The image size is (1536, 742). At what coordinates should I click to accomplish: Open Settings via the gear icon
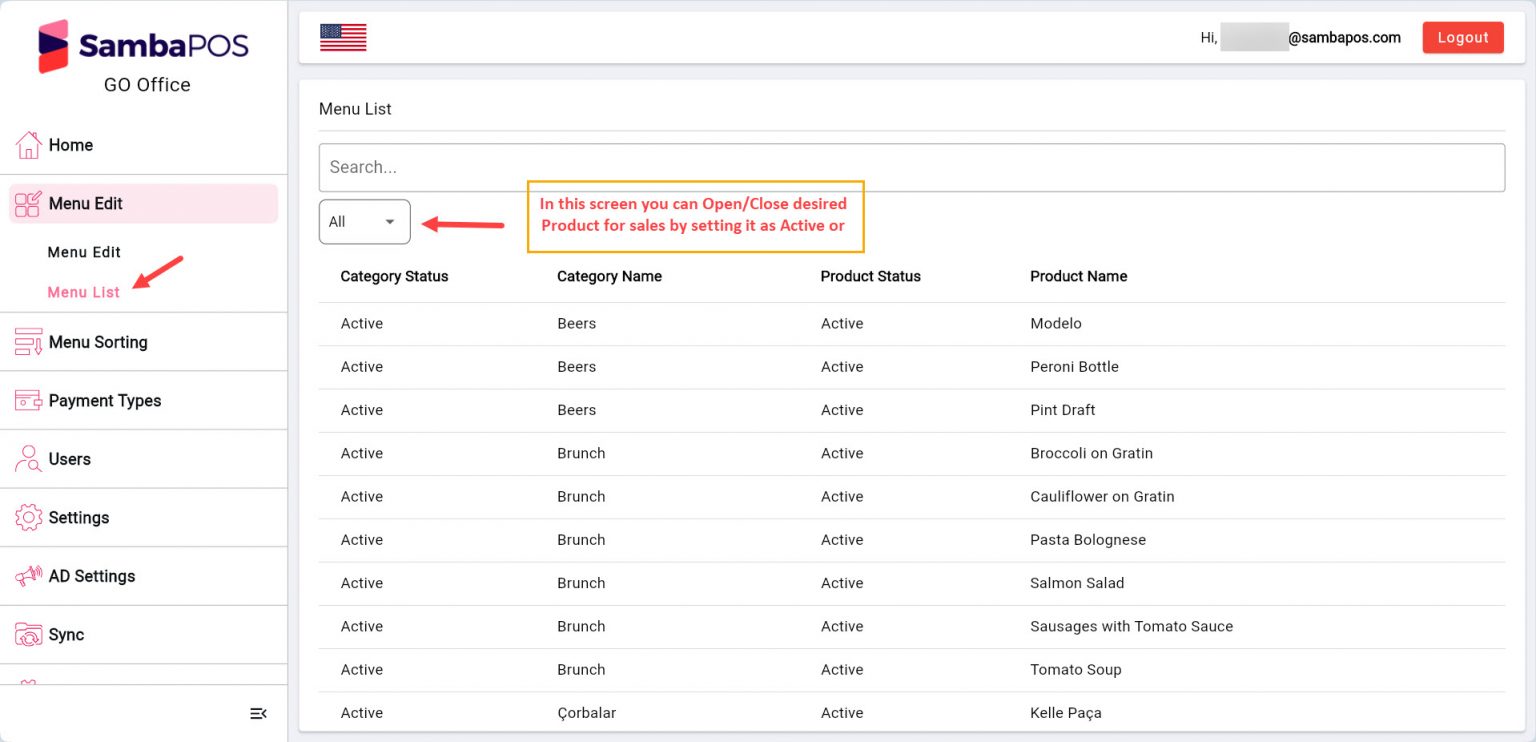pyautogui.click(x=29, y=517)
